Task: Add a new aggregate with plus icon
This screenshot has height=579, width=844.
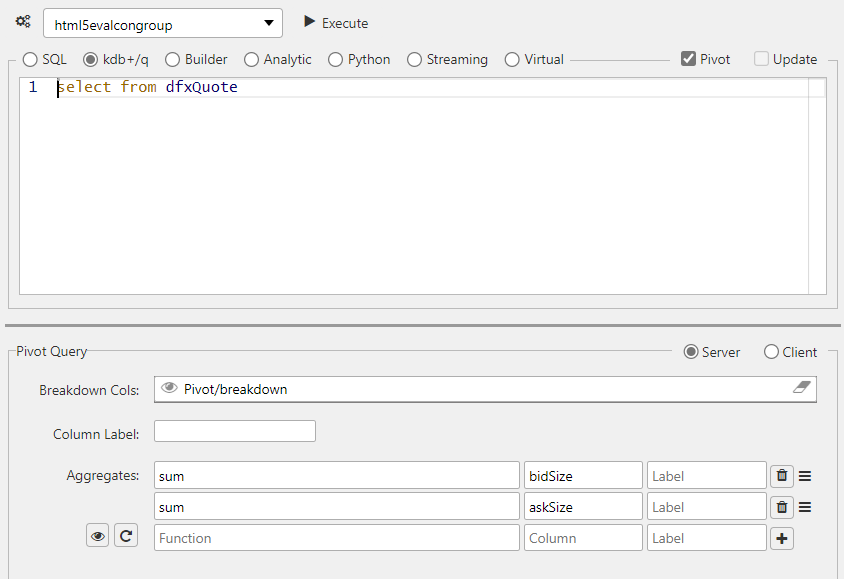Action: click(781, 537)
